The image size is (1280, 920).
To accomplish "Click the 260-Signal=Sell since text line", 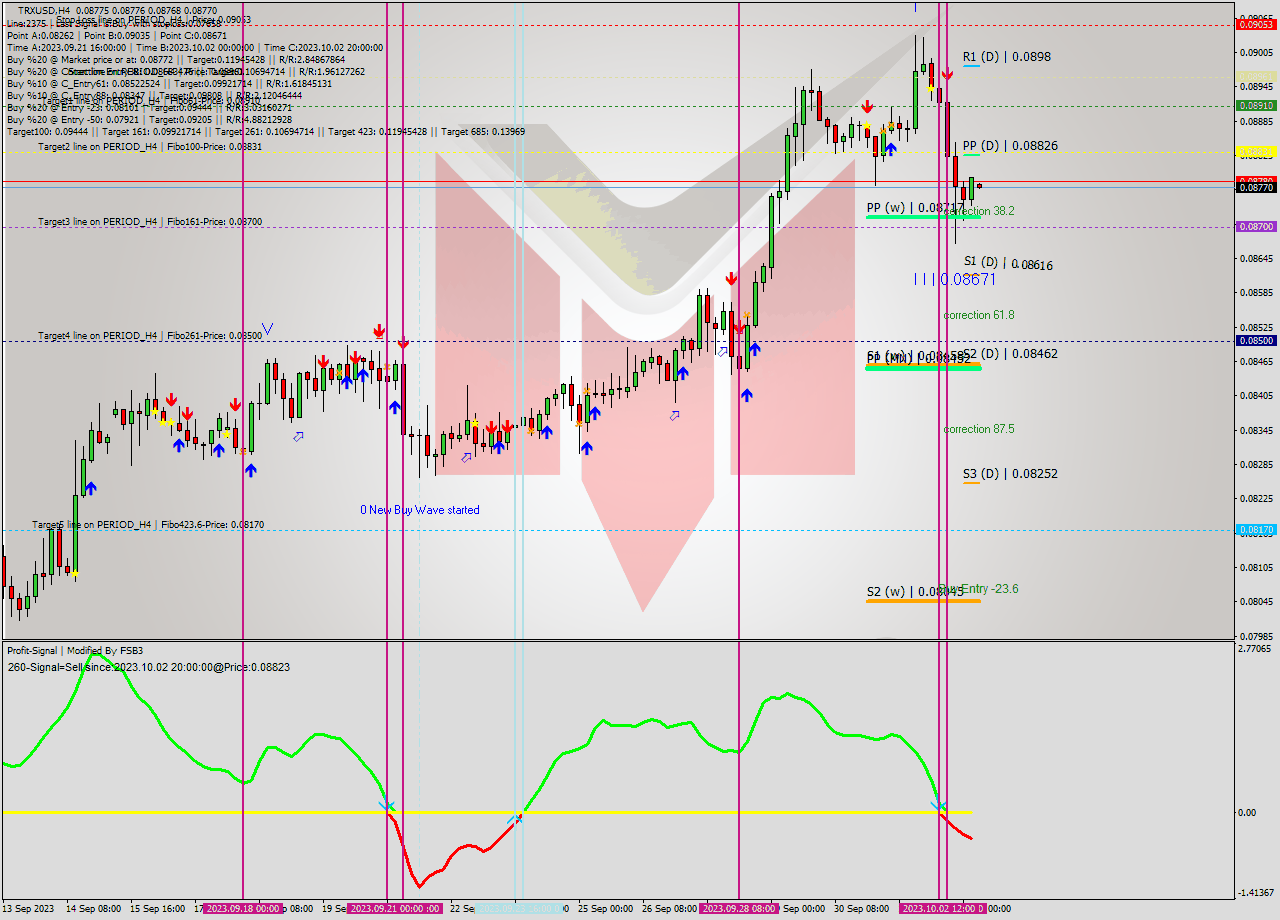I will [148, 666].
